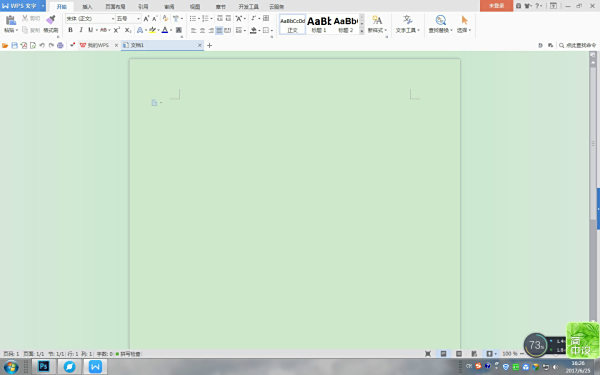Click the text highlight color button
600x375 pixels.
click(x=152, y=30)
